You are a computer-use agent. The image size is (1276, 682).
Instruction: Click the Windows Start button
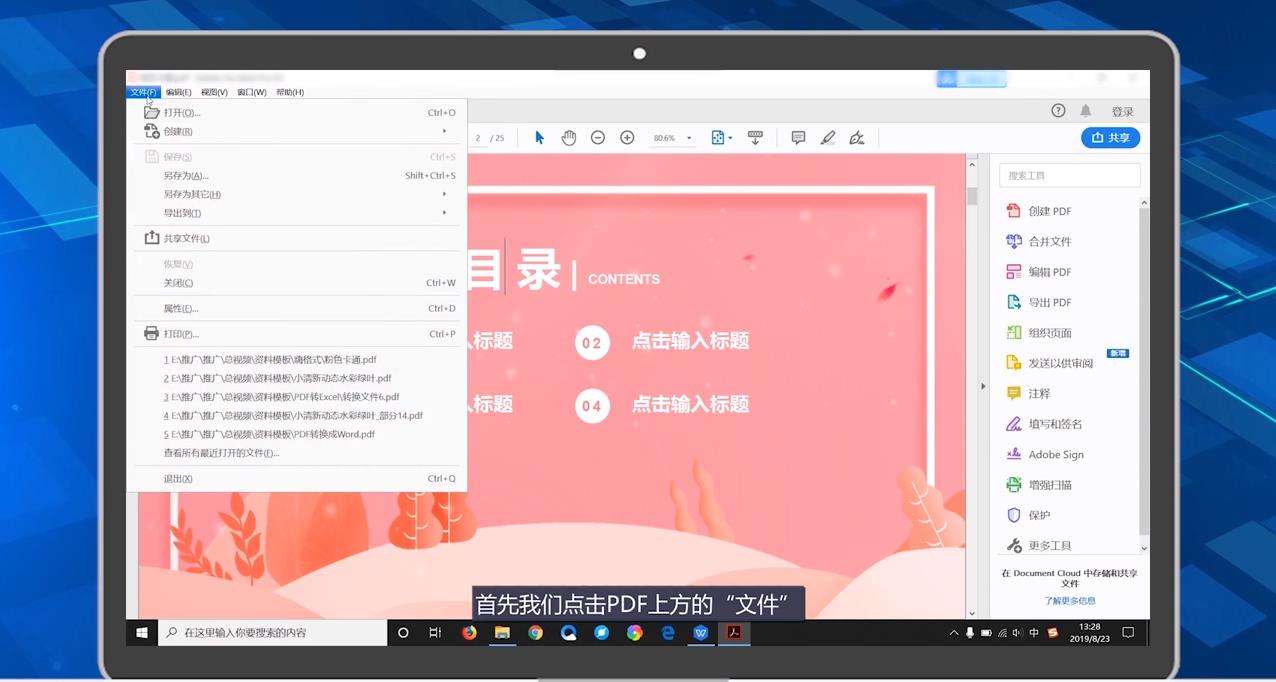point(142,633)
